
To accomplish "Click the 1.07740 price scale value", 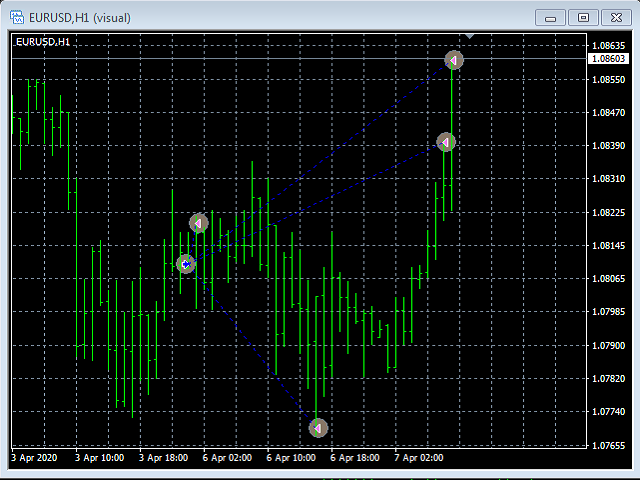I will pos(608,412).
